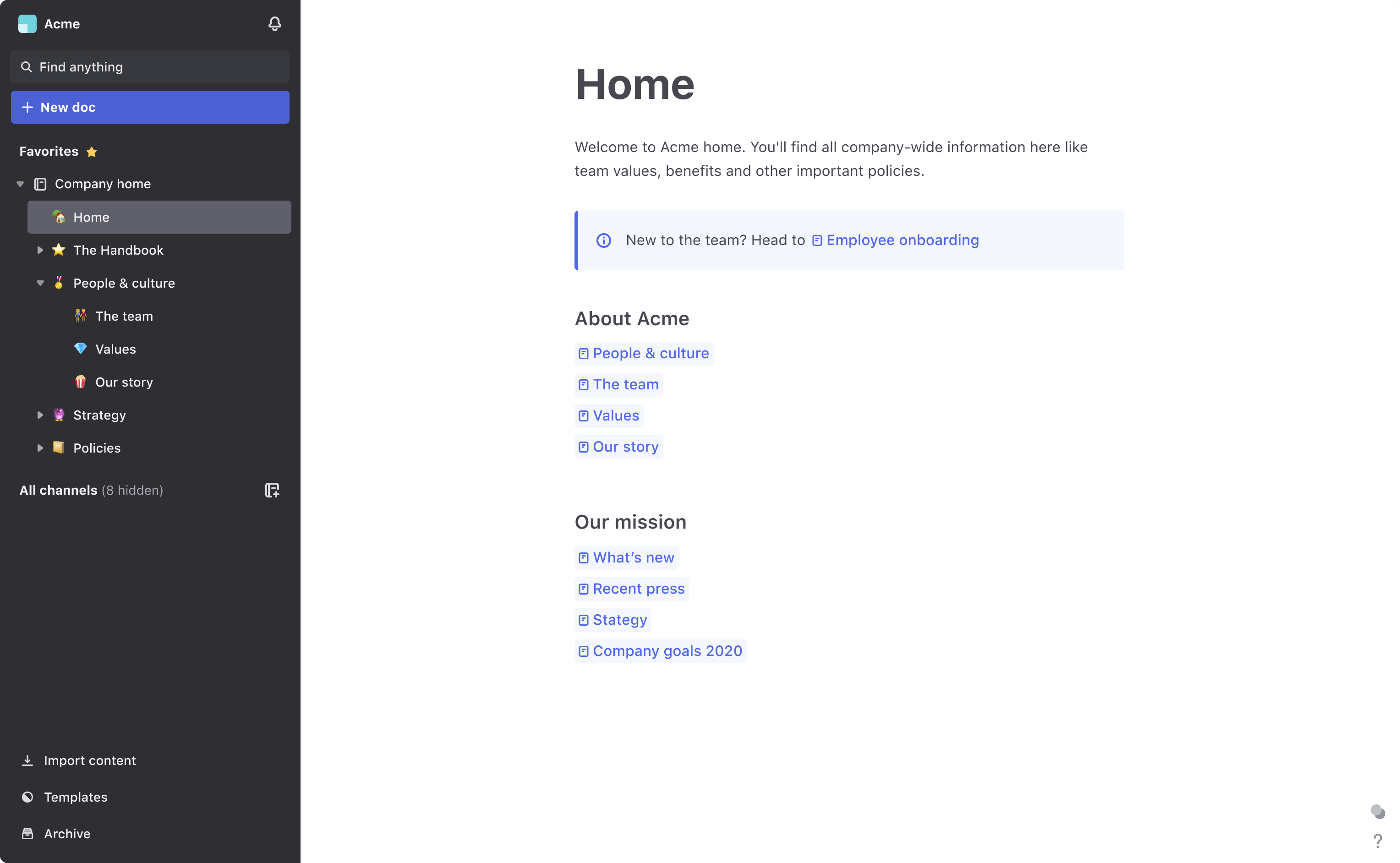Expand the Policies tree item
The width and height of the screenshot is (1400, 863).
click(x=40, y=448)
